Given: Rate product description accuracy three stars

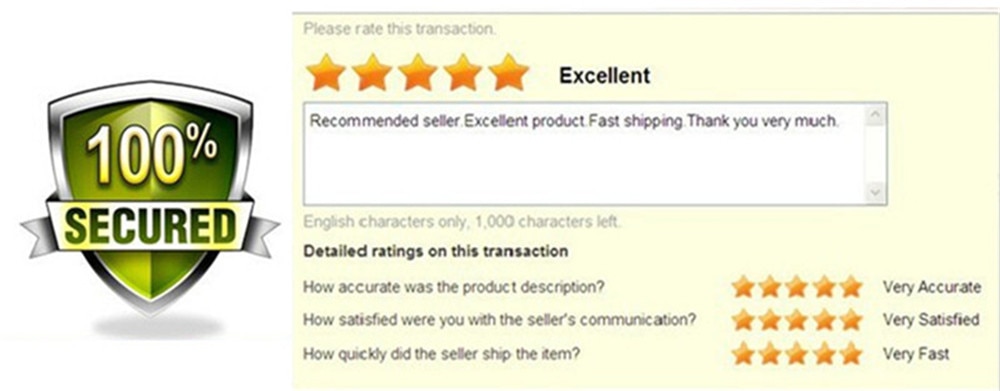Looking at the screenshot, I should (797, 286).
